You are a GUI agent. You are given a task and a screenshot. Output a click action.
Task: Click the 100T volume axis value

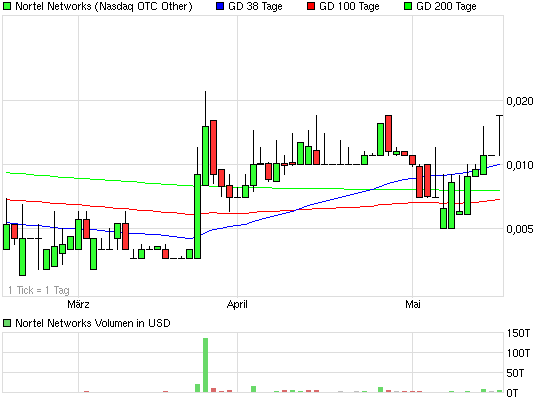[518, 353]
